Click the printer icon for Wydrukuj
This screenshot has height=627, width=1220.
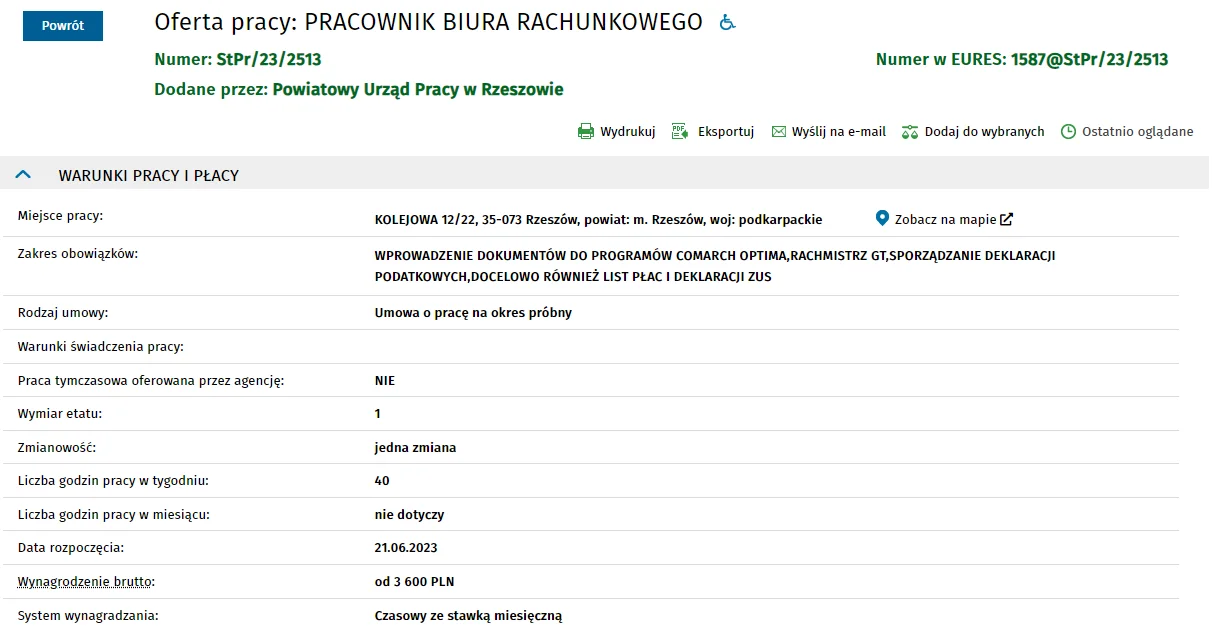tap(586, 132)
